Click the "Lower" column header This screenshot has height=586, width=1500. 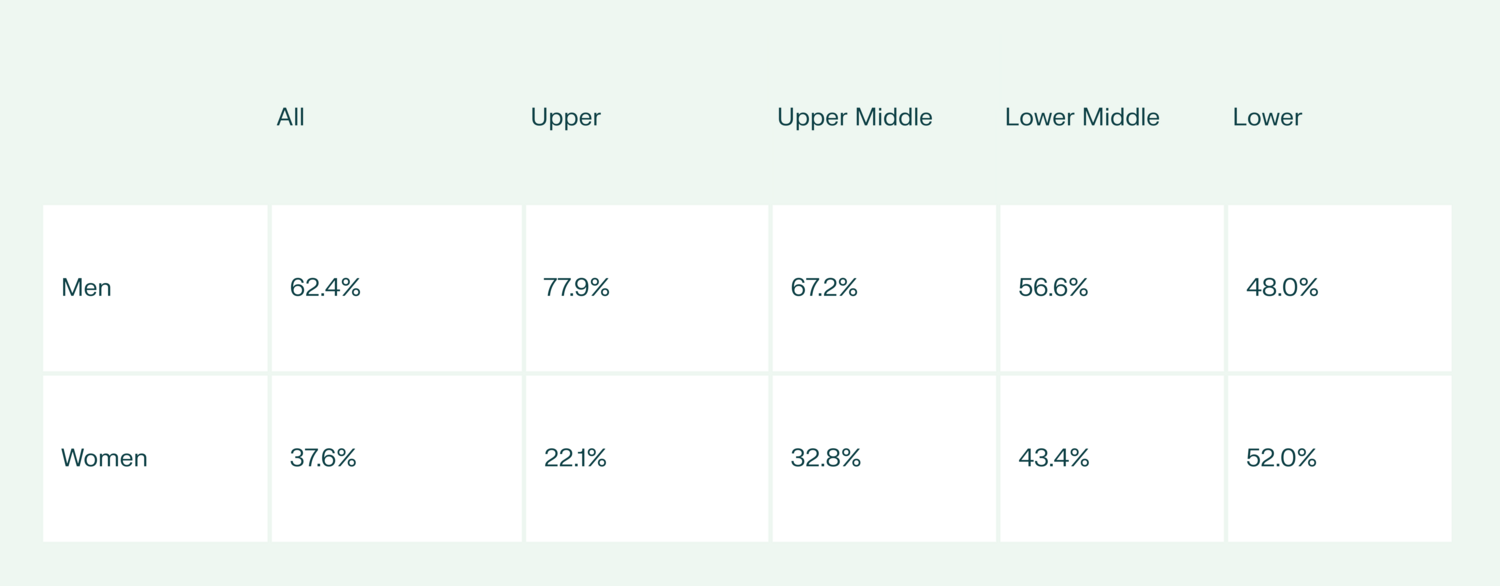(1267, 117)
